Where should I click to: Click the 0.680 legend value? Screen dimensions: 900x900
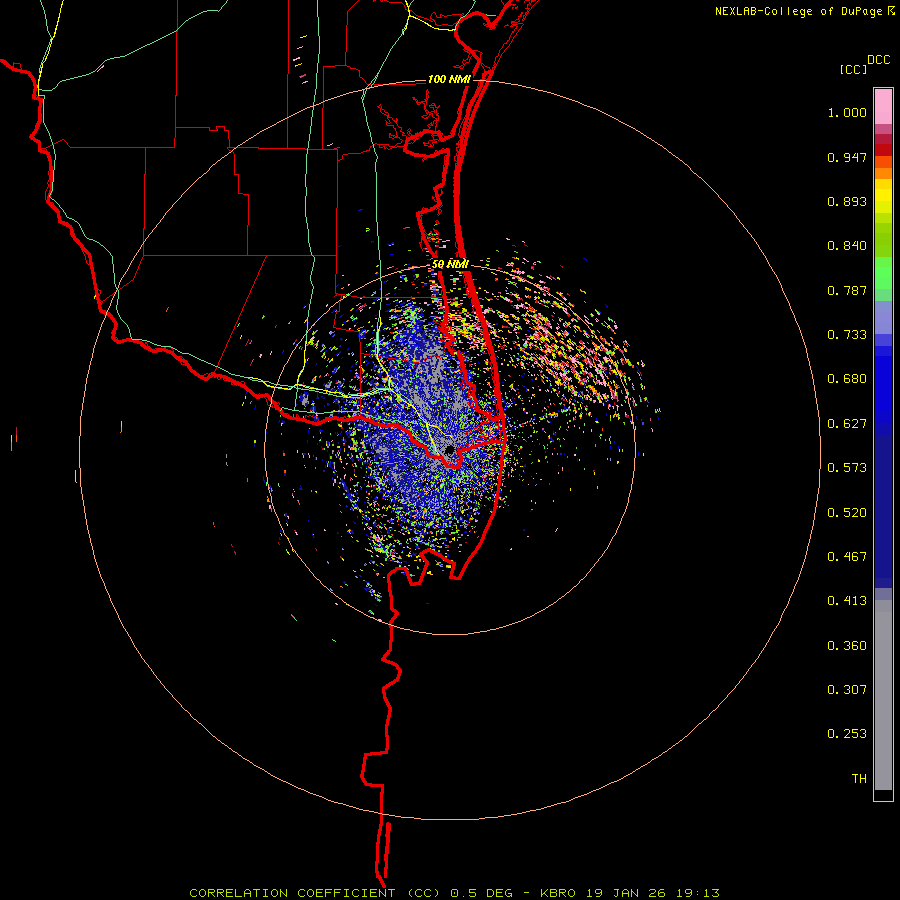(847, 379)
